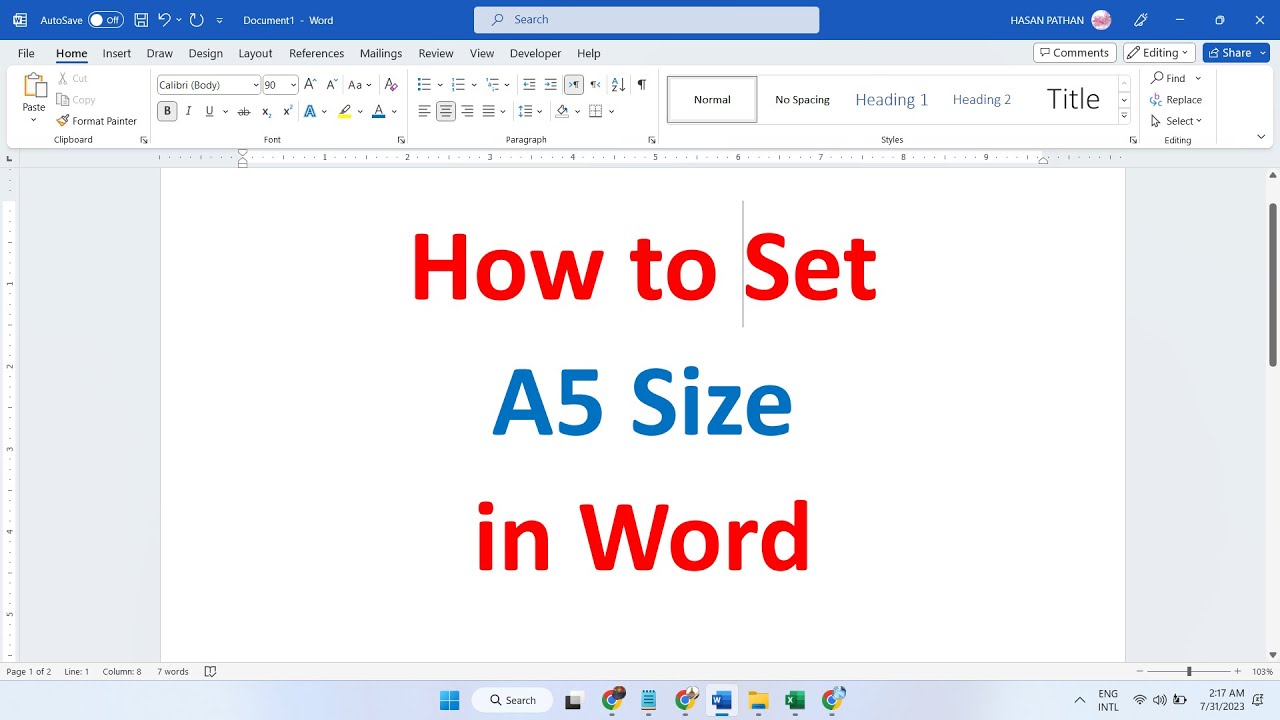Apply yellow text highlight color

tap(345, 111)
